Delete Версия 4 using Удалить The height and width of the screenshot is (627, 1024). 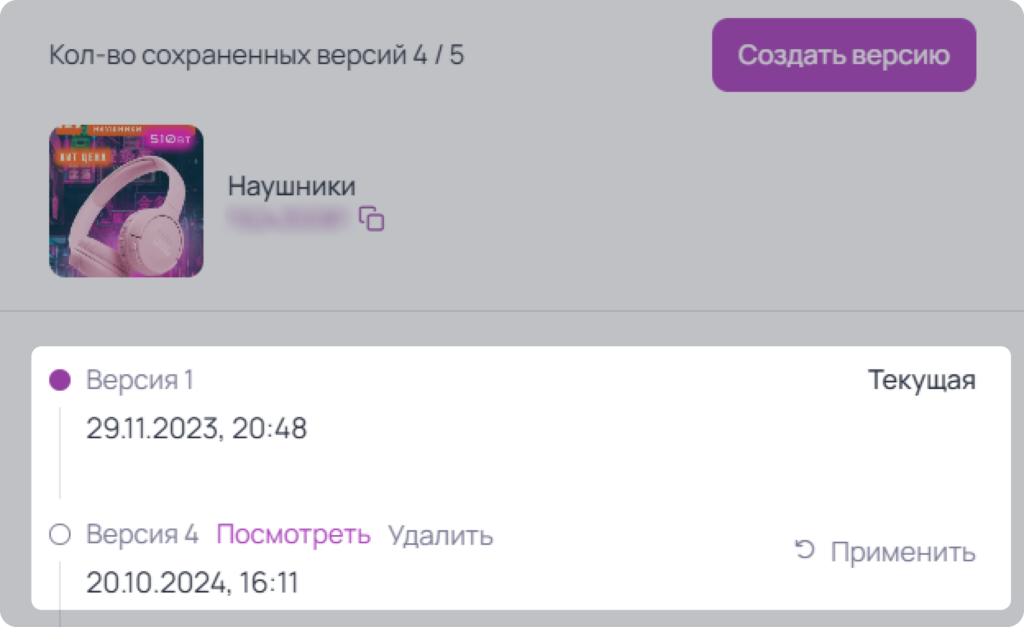pyautogui.click(x=441, y=536)
